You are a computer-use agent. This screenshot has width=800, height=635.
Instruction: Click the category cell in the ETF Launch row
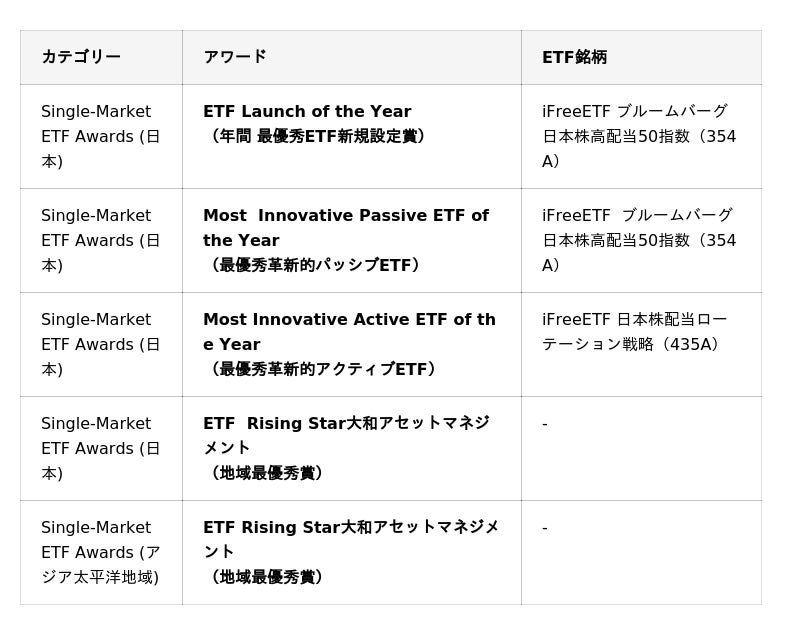click(x=100, y=136)
